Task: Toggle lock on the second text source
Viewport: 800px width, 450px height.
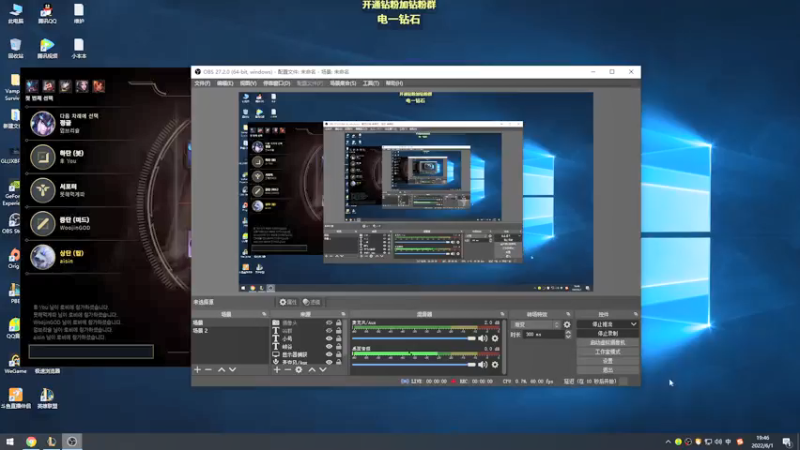Action: [339, 331]
